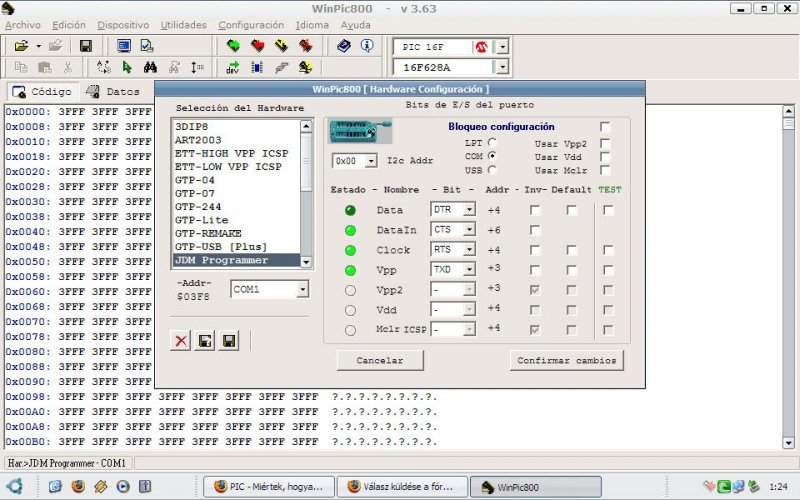Open the info icon in the toolbar
Viewport: 800px width, 500px height.
(367, 46)
